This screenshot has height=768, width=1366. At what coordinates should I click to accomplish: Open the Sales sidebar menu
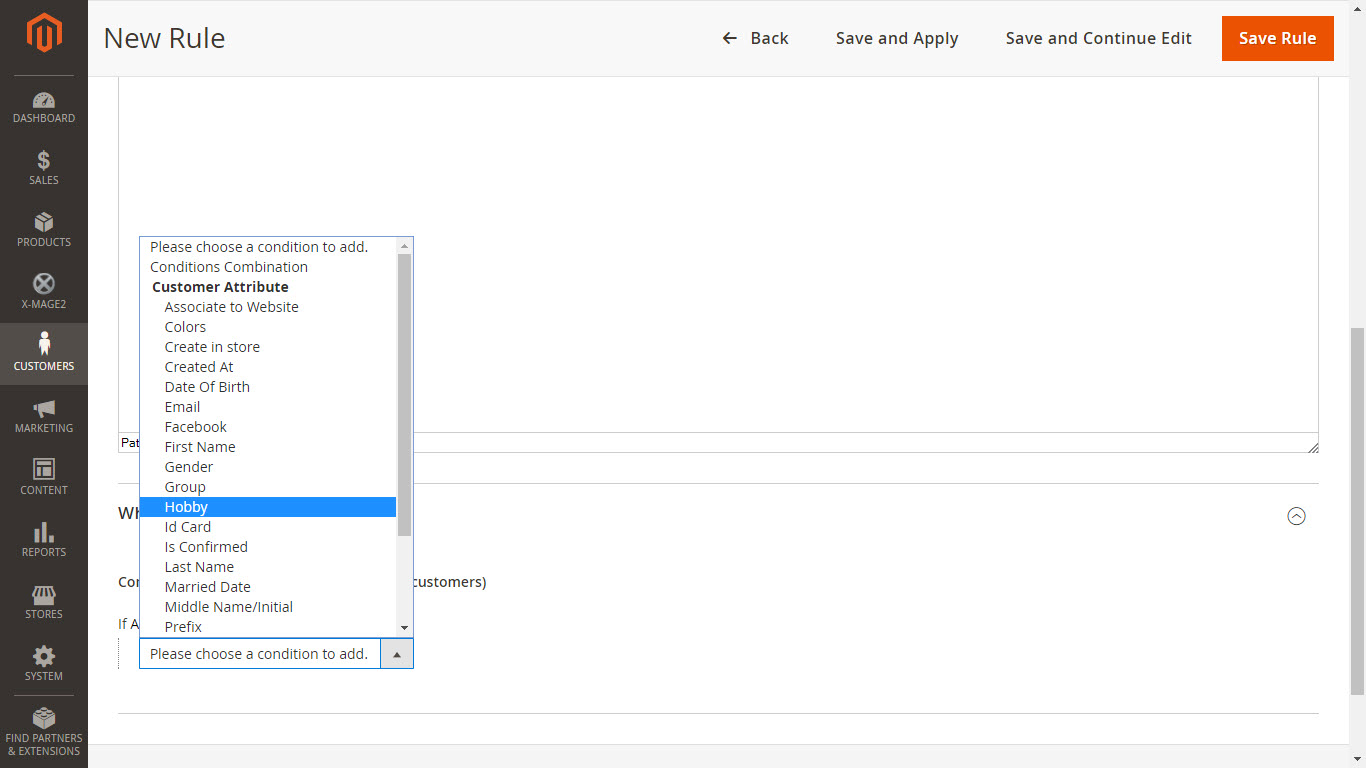[x=44, y=168]
